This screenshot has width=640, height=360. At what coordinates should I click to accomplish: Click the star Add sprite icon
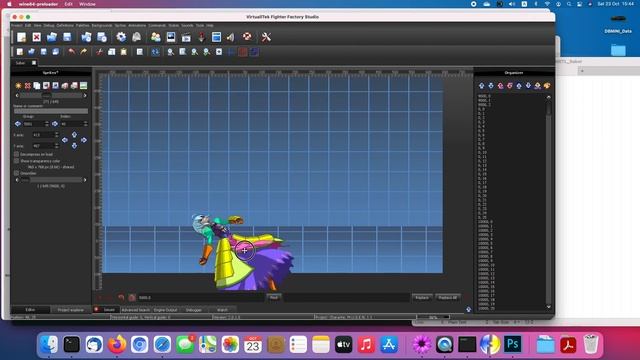tap(18, 86)
